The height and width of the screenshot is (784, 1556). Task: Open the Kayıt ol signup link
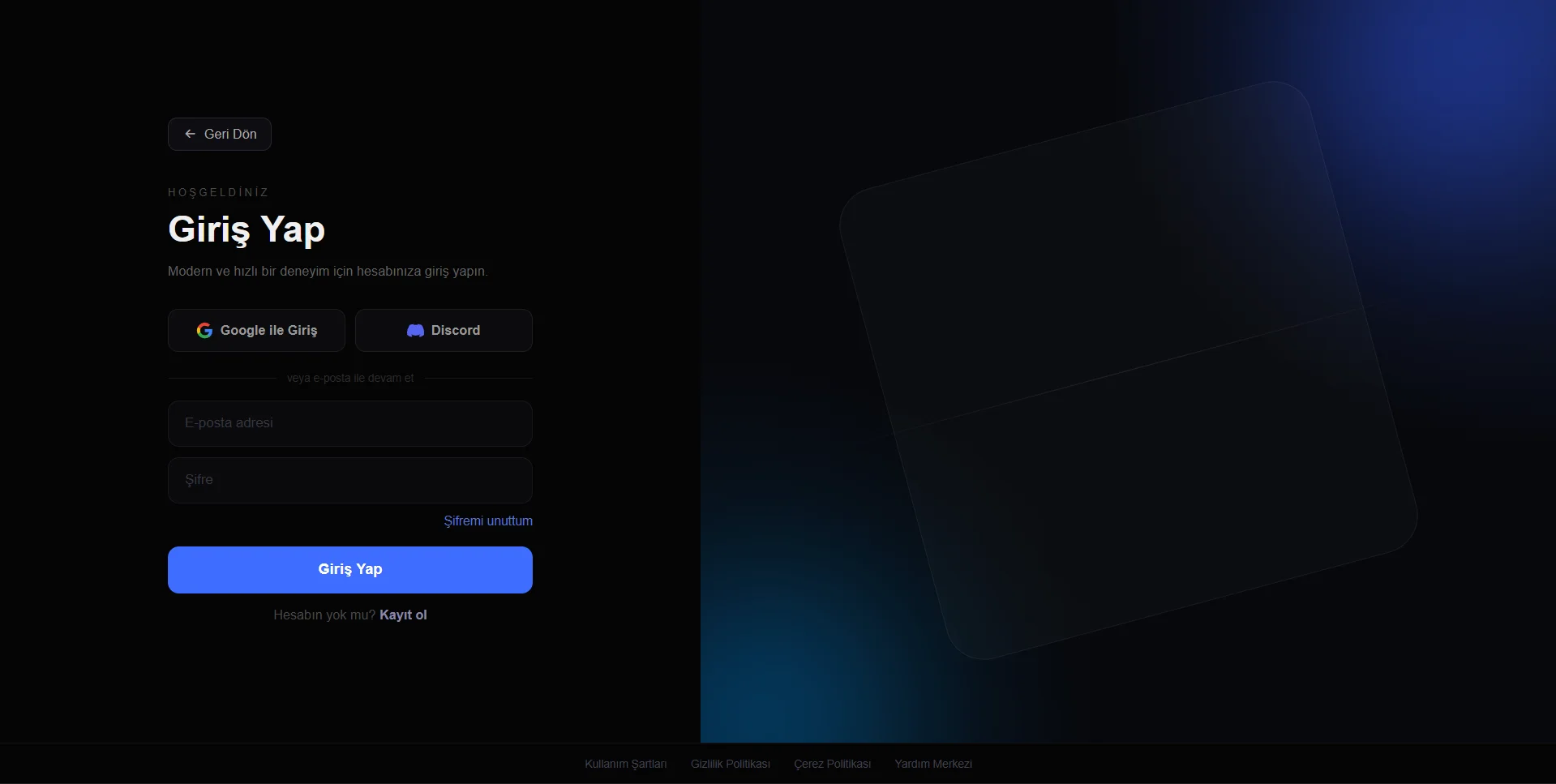point(403,615)
